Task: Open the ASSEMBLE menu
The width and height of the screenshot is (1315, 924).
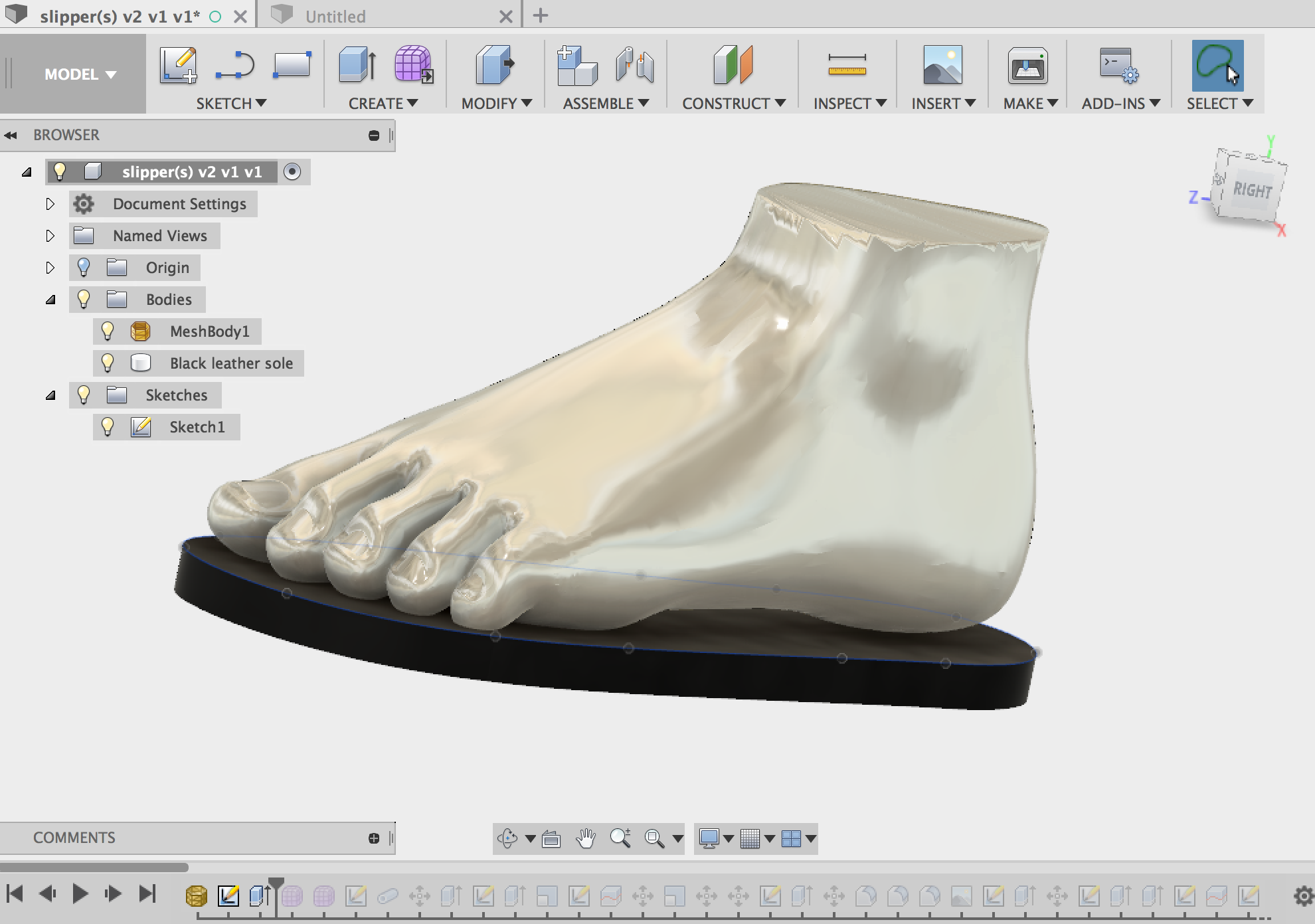Action: [x=606, y=104]
